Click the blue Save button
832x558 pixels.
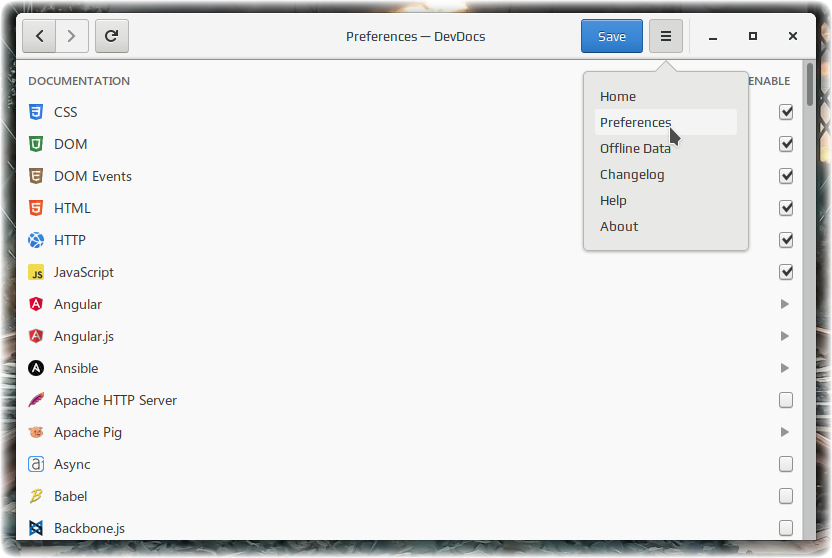point(612,36)
